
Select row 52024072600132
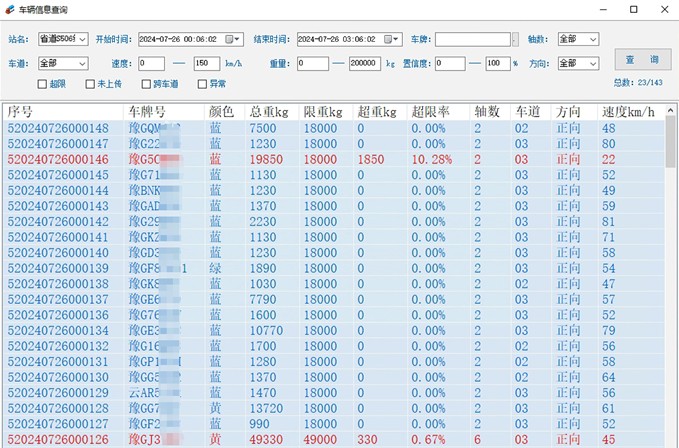pyautogui.click(x=333, y=346)
